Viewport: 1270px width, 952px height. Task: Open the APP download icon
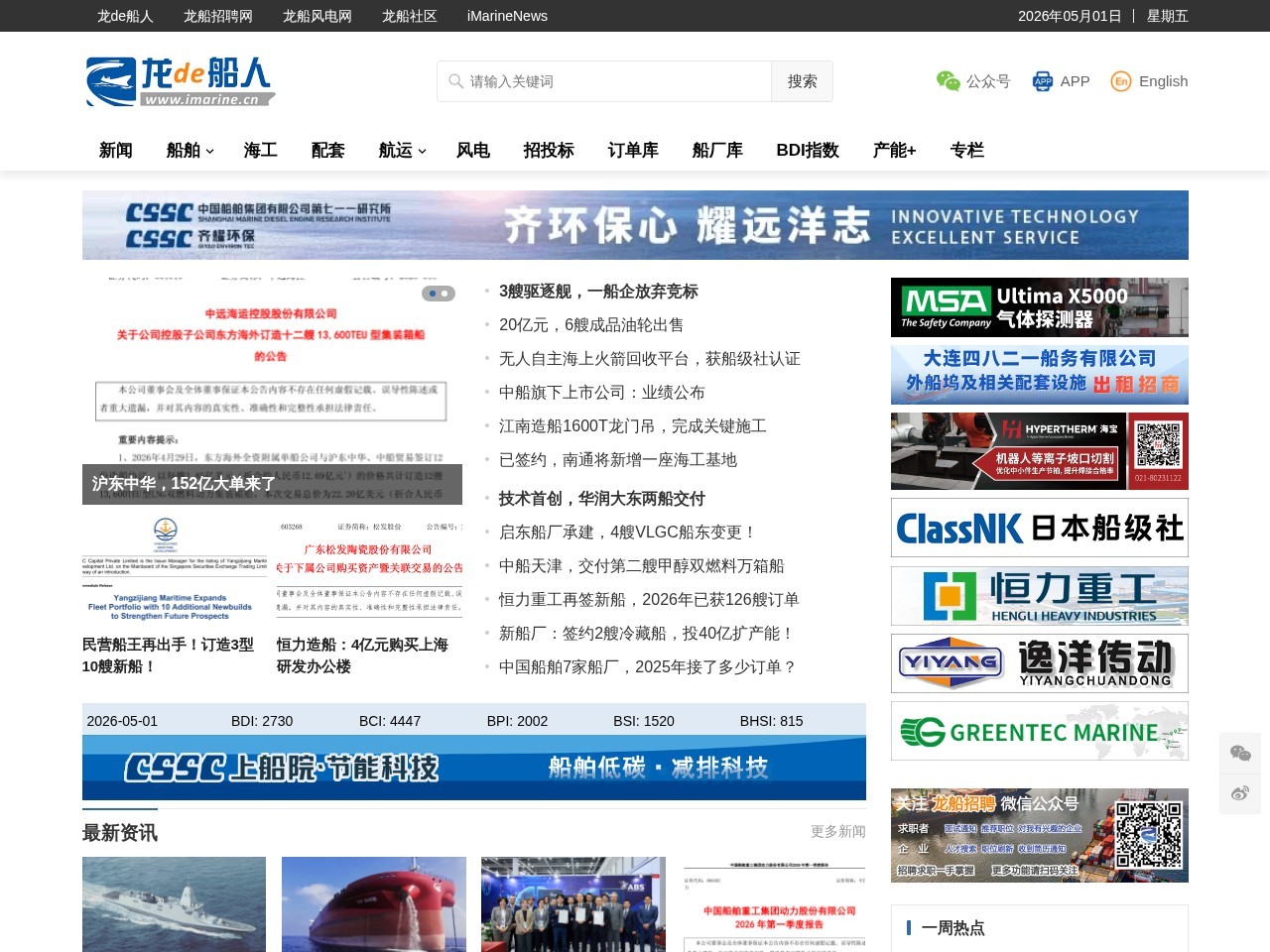point(1043,81)
